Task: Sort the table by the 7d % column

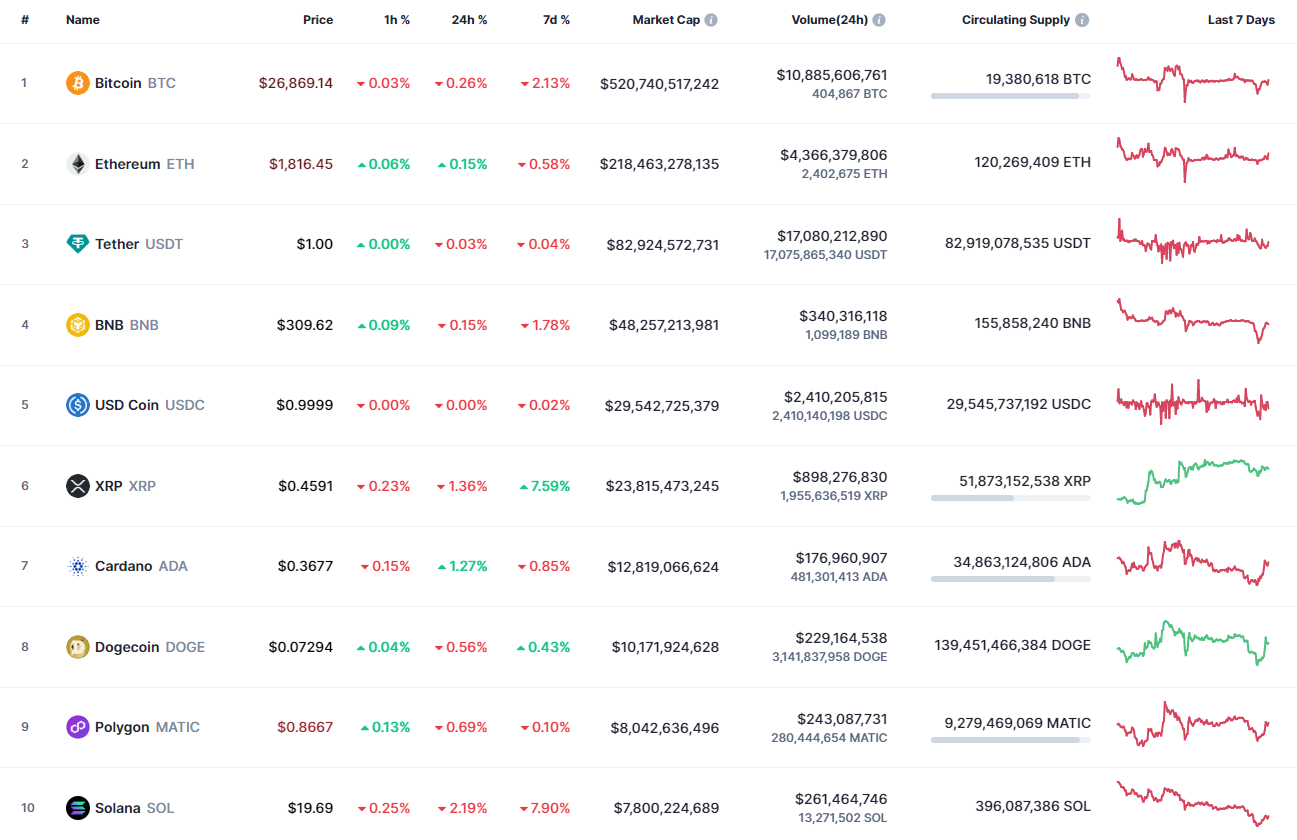Action: coord(557,19)
